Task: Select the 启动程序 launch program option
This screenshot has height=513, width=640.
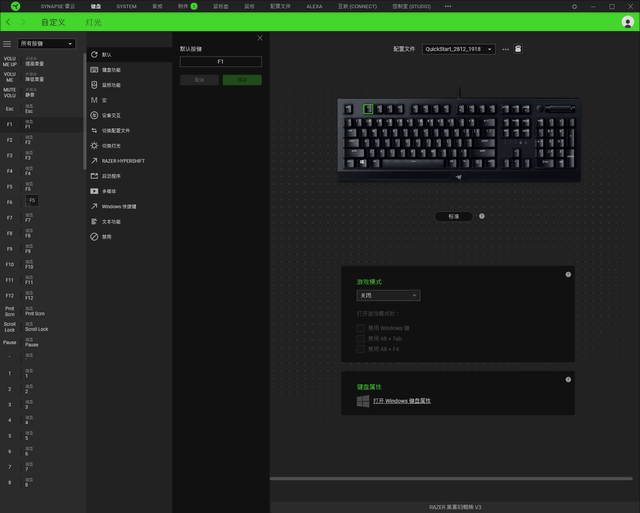Action: point(129,176)
